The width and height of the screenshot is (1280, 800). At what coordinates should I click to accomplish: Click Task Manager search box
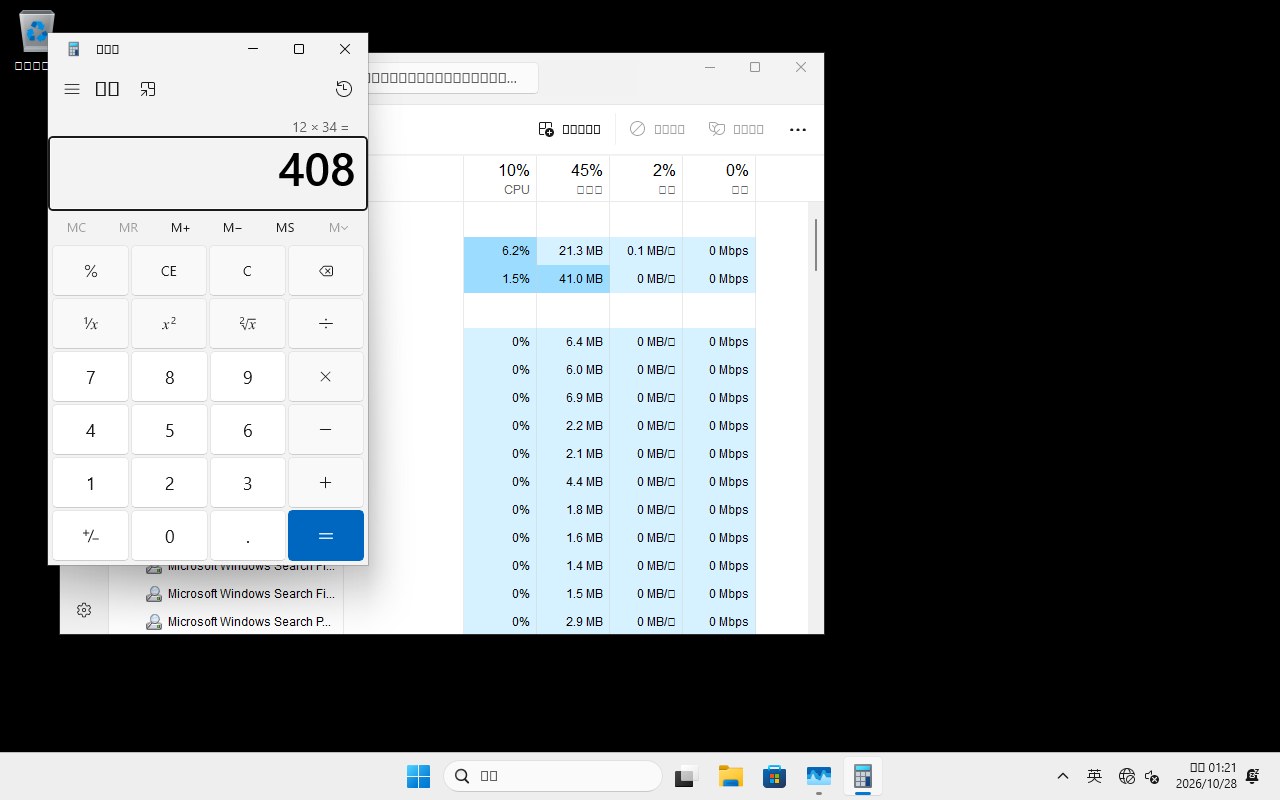pyautogui.click(x=453, y=77)
